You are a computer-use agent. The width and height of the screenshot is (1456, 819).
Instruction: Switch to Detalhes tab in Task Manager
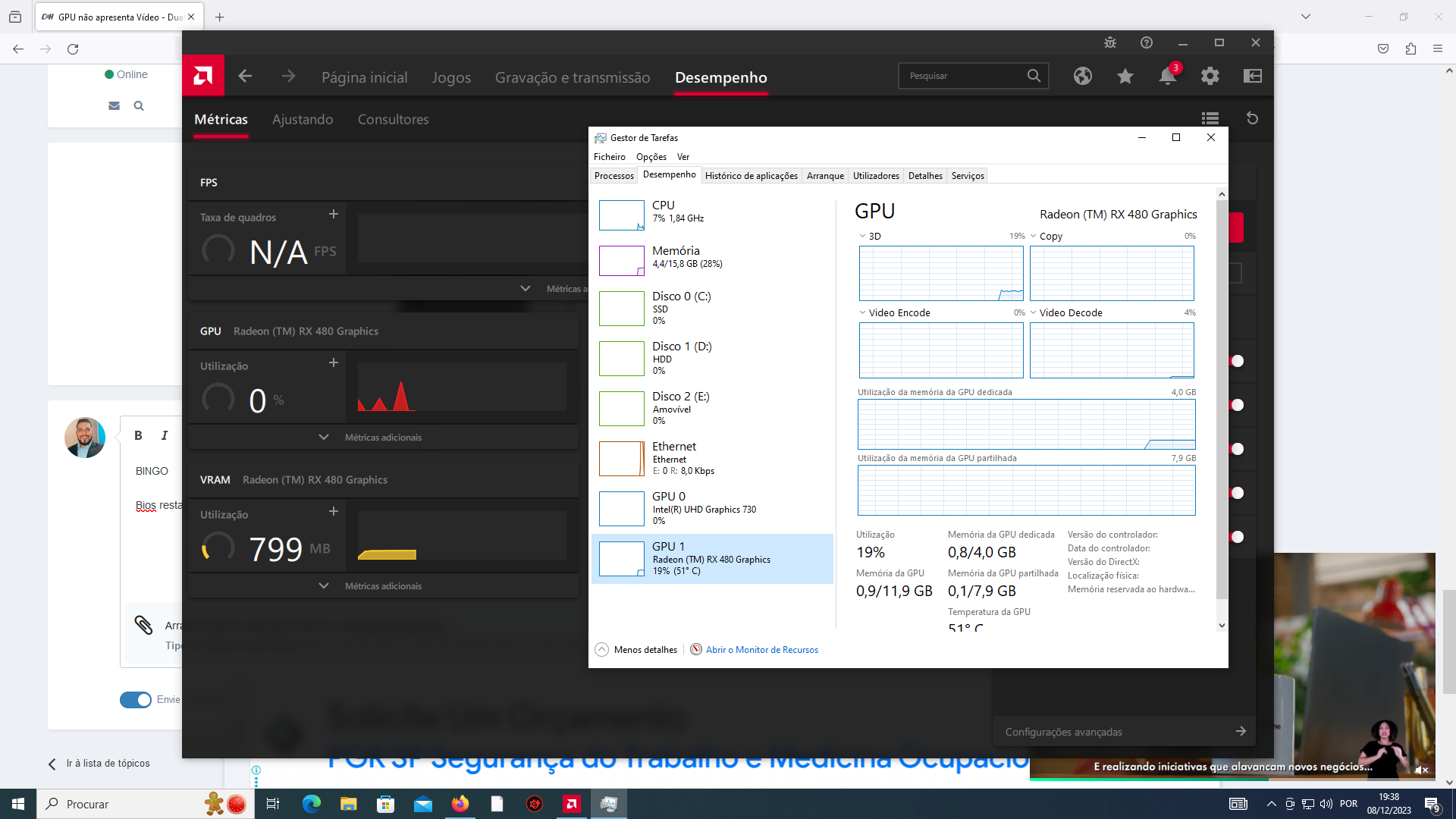click(925, 176)
